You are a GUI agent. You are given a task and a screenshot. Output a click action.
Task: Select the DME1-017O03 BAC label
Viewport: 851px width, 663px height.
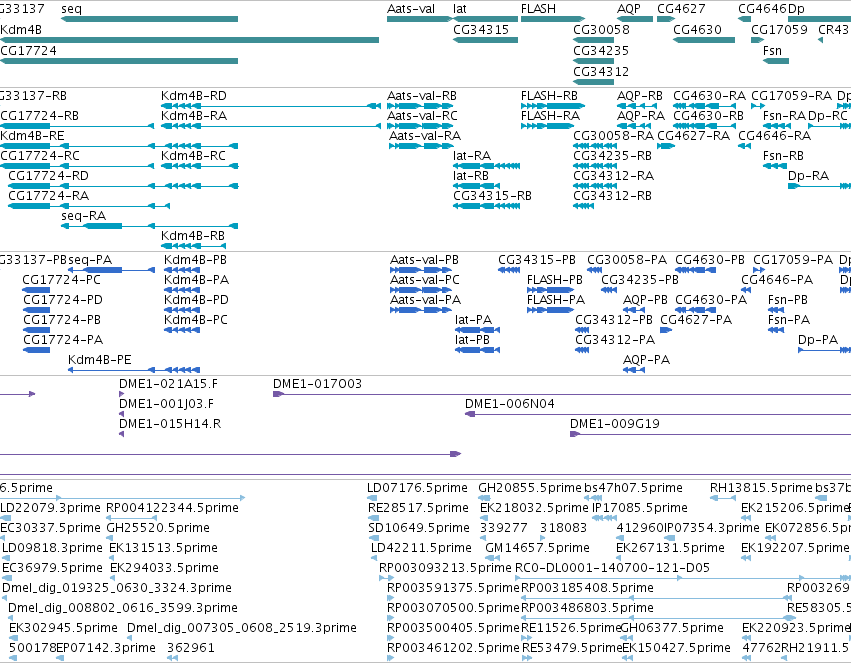[x=317, y=384]
